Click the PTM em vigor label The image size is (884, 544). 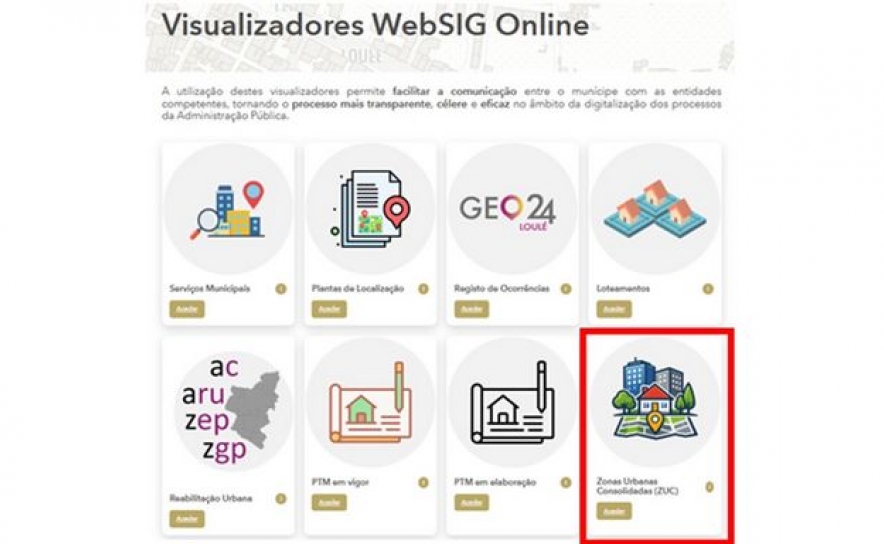(340, 483)
